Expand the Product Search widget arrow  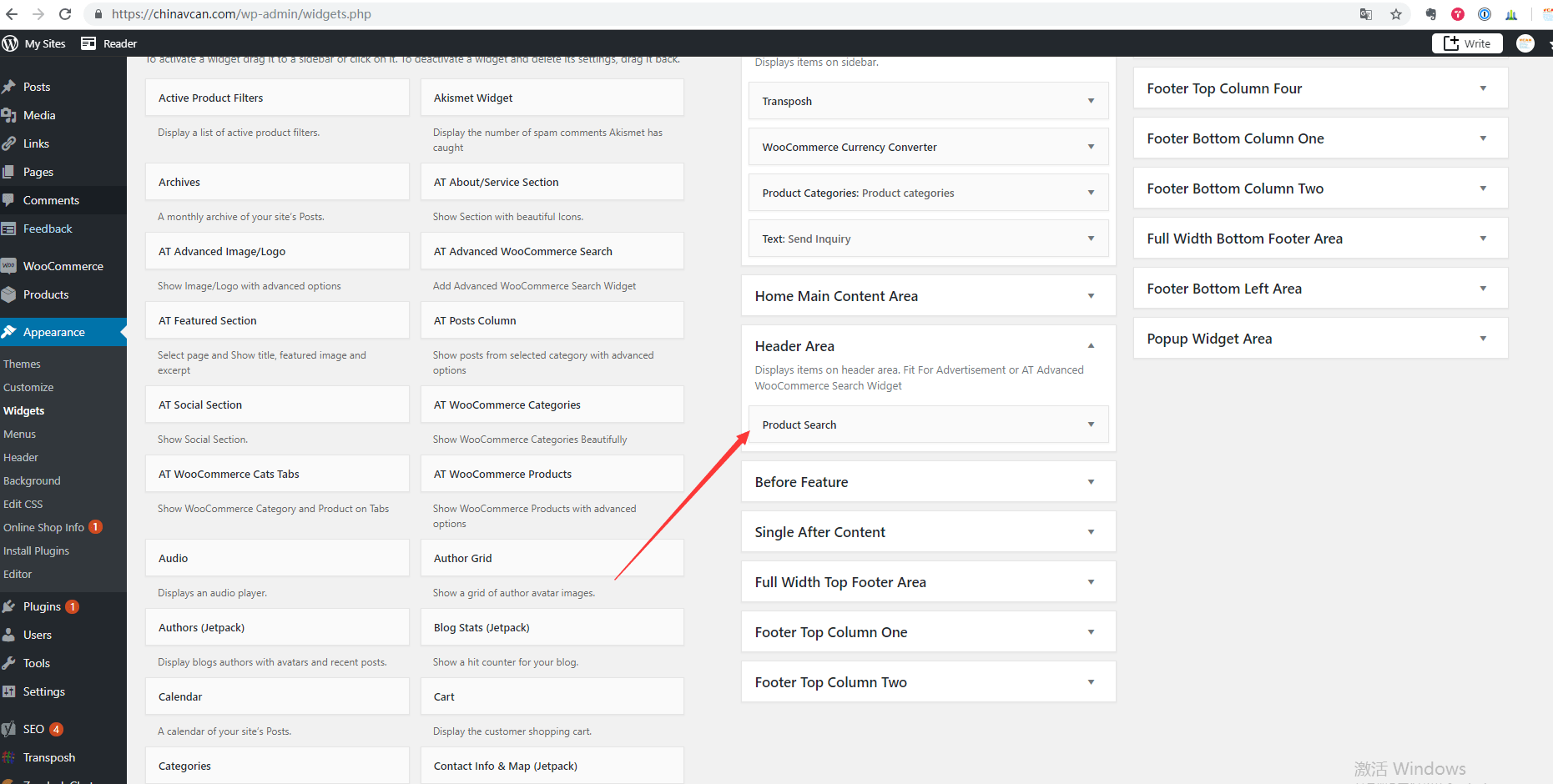coord(1091,425)
